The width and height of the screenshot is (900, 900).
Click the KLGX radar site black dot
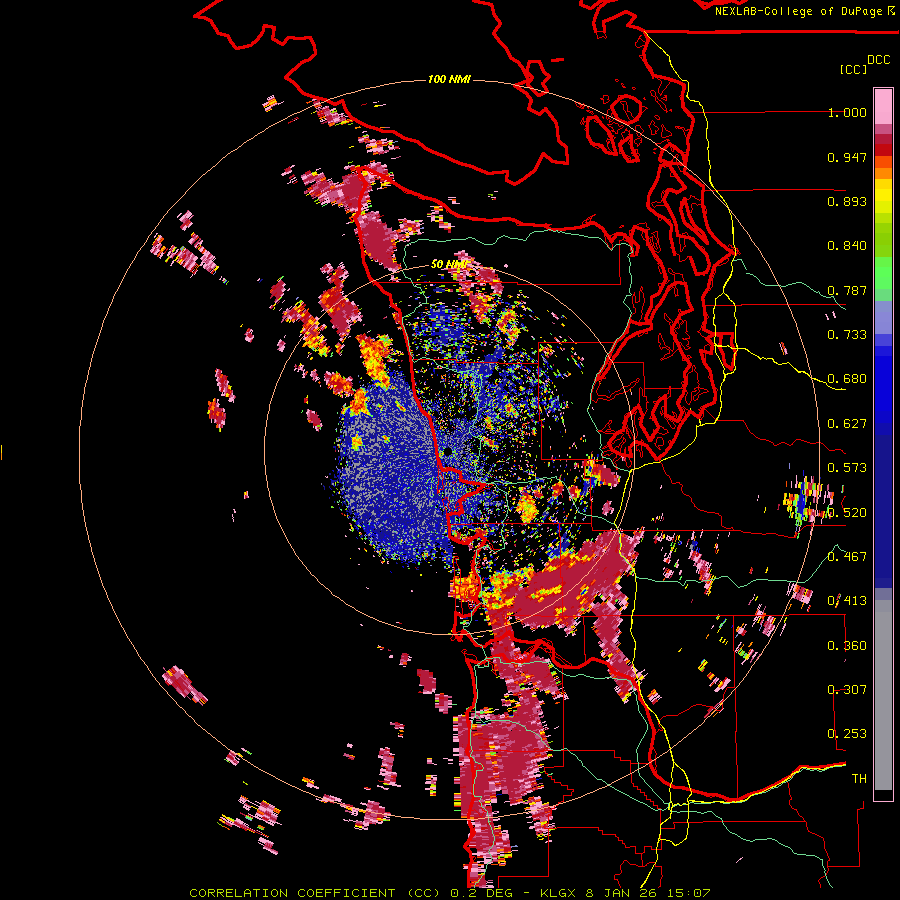click(x=447, y=452)
